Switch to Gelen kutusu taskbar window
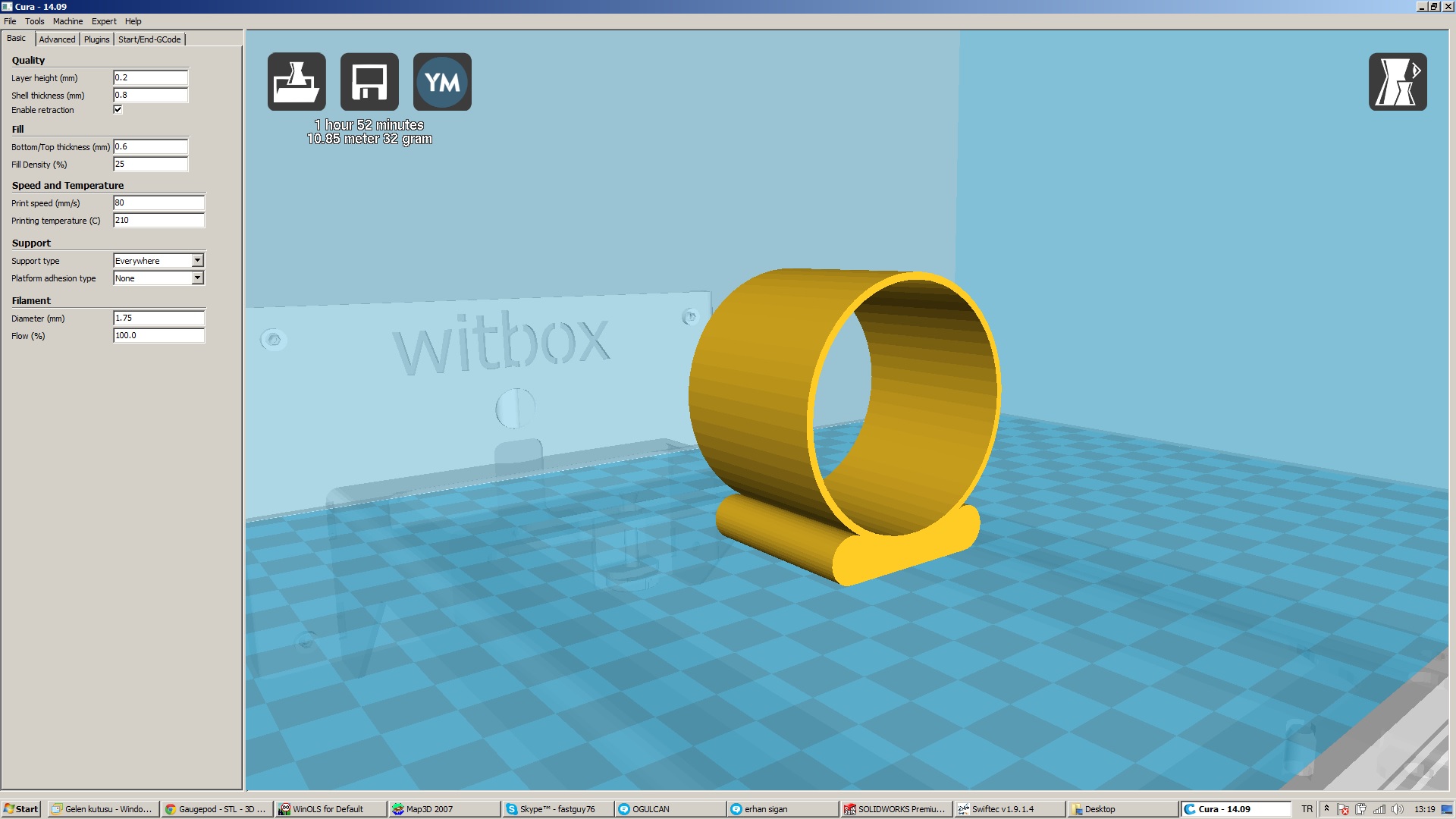The height and width of the screenshot is (819, 1456). (x=103, y=809)
